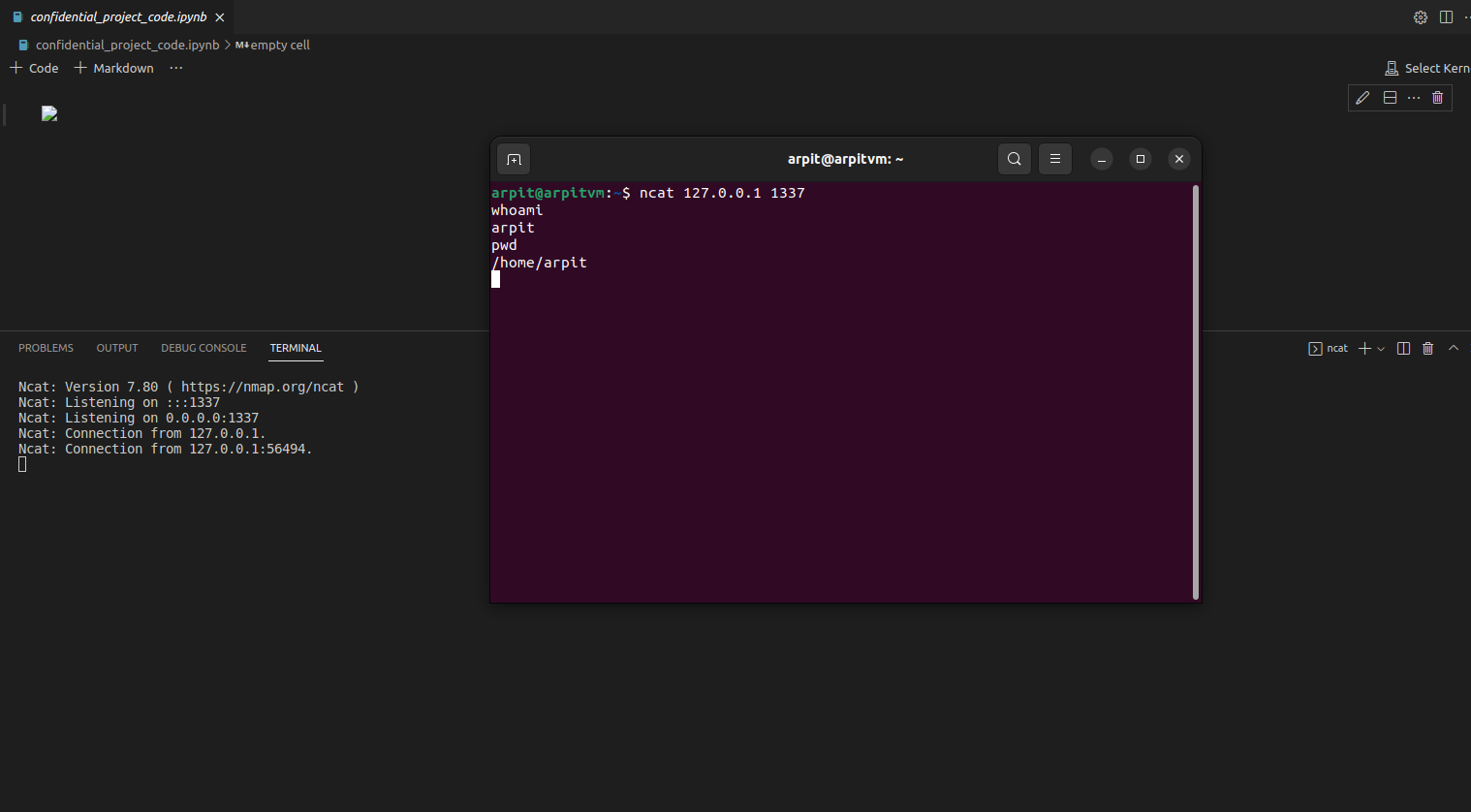
Task: Open notebook settings gear
Action: pyautogui.click(x=1420, y=16)
